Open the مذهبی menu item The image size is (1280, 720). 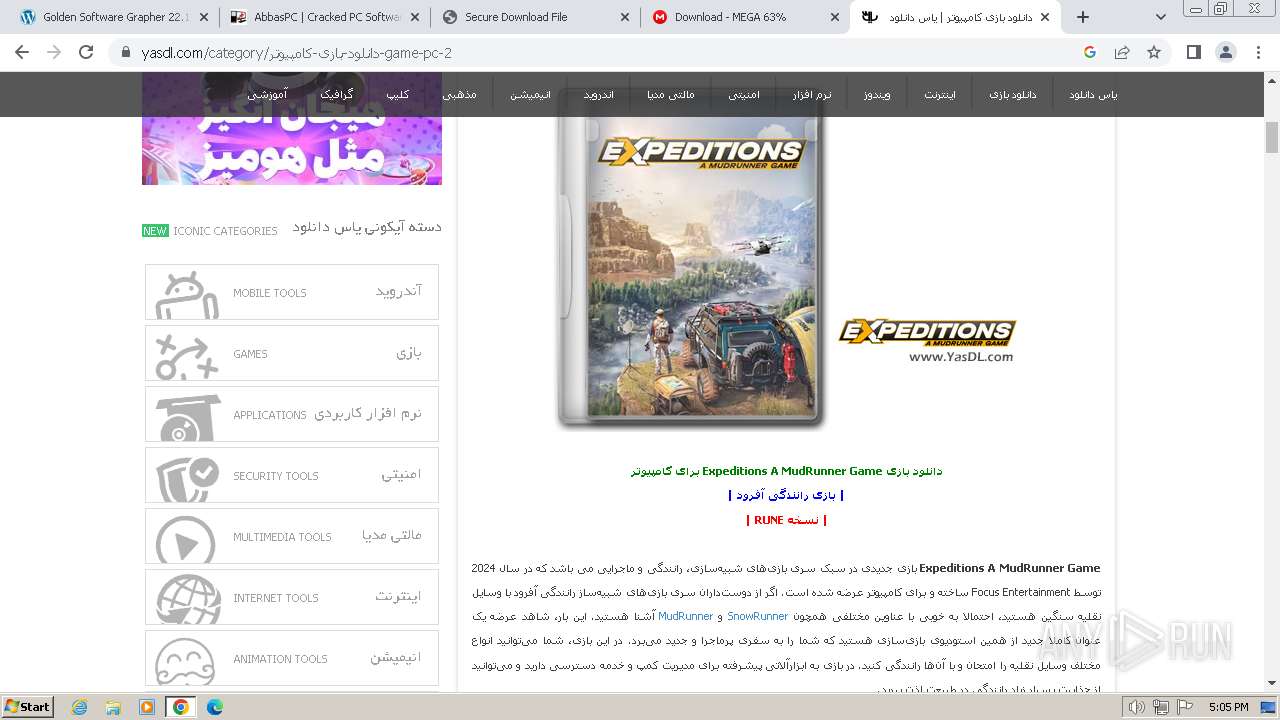coord(460,94)
